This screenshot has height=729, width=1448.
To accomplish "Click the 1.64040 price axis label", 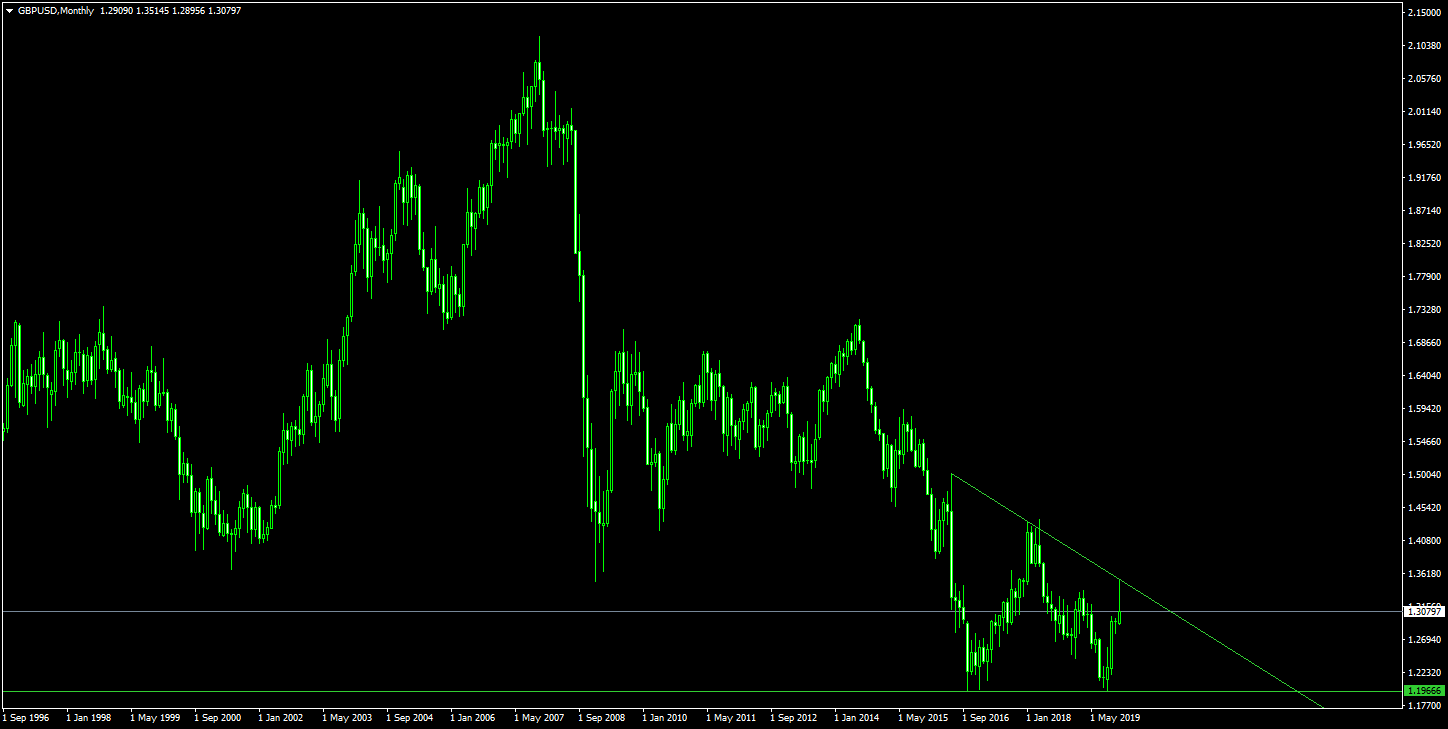I will click(x=1424, y=376).
